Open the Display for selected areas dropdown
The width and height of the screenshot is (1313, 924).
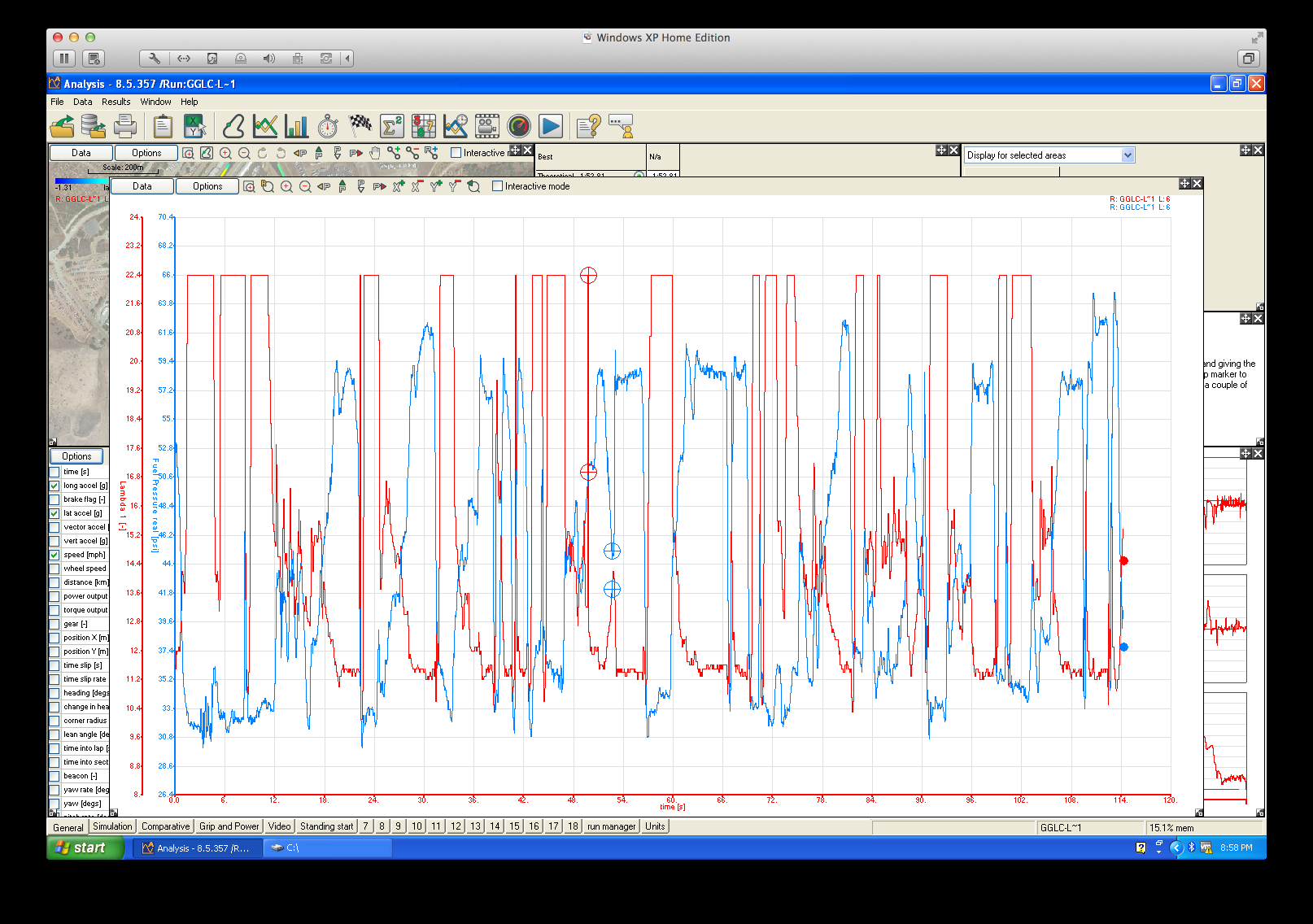pyautogui.click(x=1128, y=155)
